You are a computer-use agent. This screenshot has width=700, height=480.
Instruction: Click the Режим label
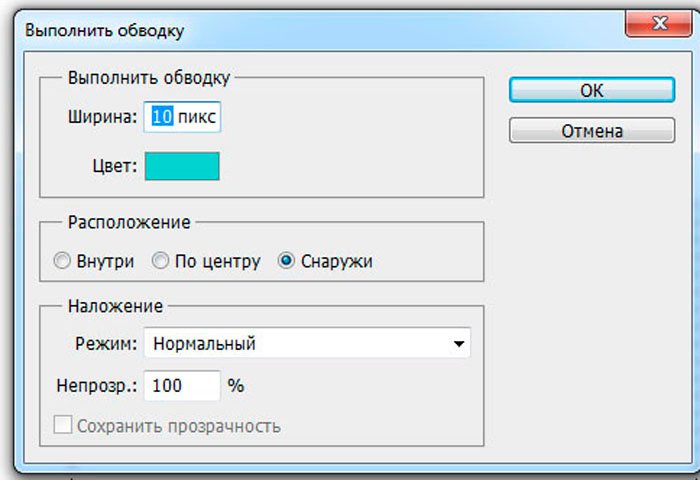(105, 343)
